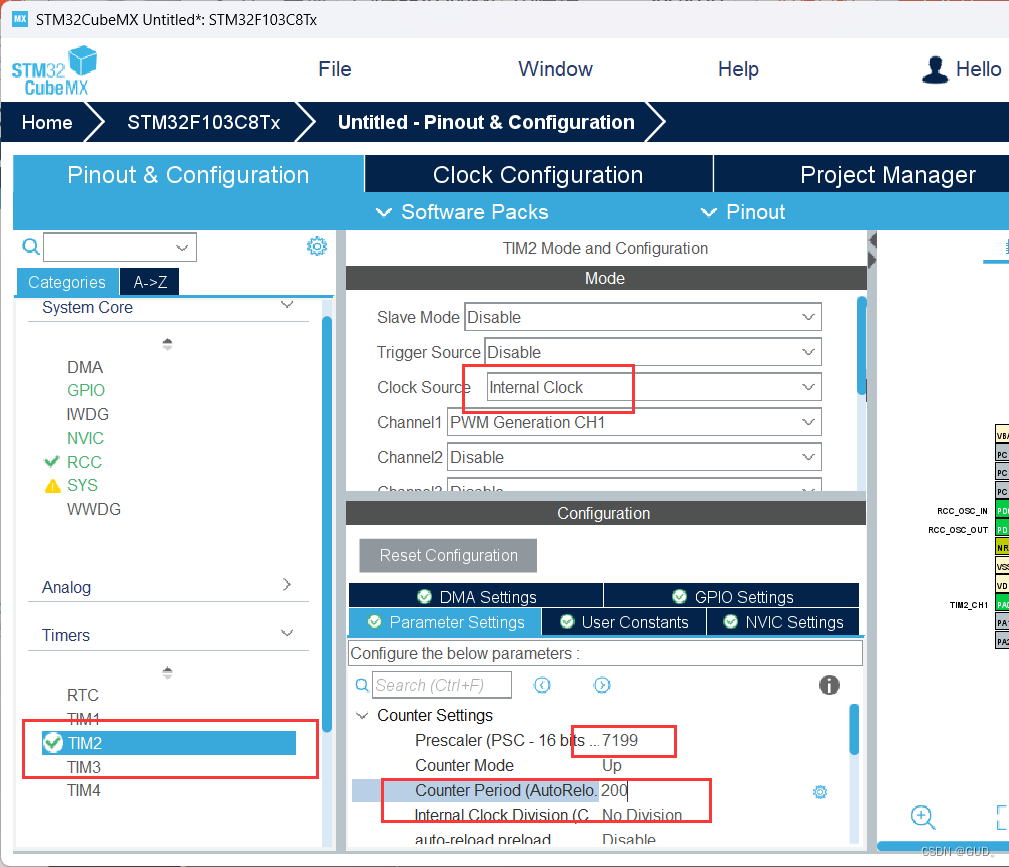Open the Window menu
This screenshot has height=867, width=1009.
tap(555, 69)
